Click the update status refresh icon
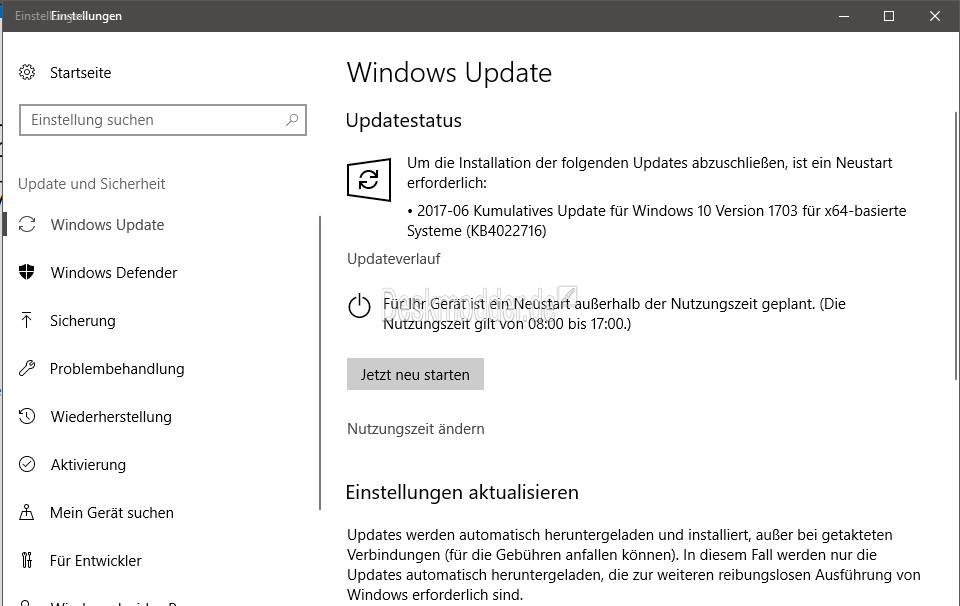The height and width of the screenshot is (606, 960). (x=369, y=179)
